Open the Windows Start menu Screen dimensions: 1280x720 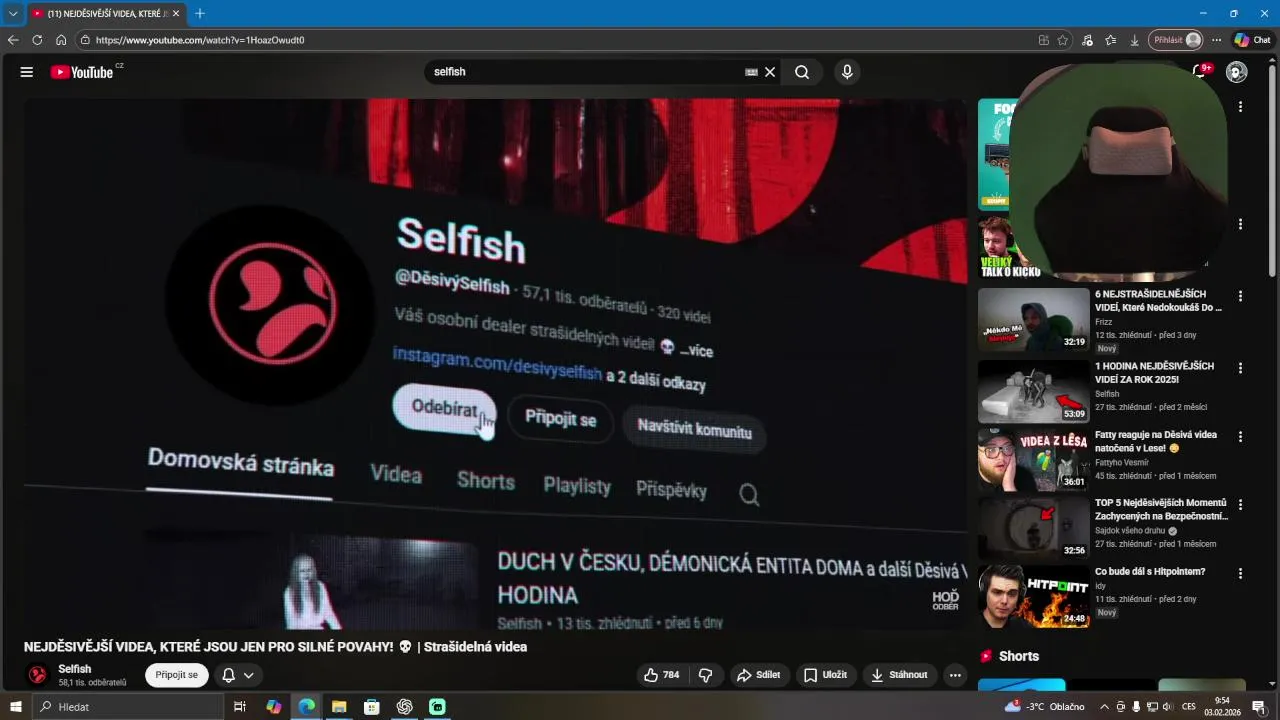(15, 706)
